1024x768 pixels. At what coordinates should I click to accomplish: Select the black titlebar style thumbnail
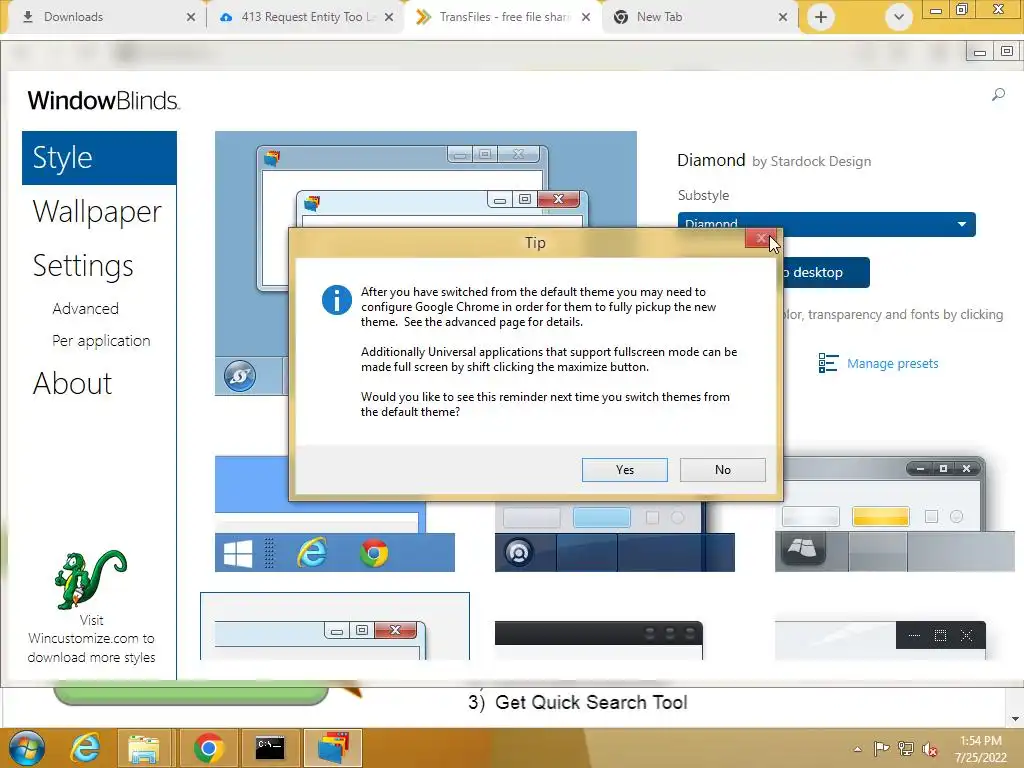[599, 641]
